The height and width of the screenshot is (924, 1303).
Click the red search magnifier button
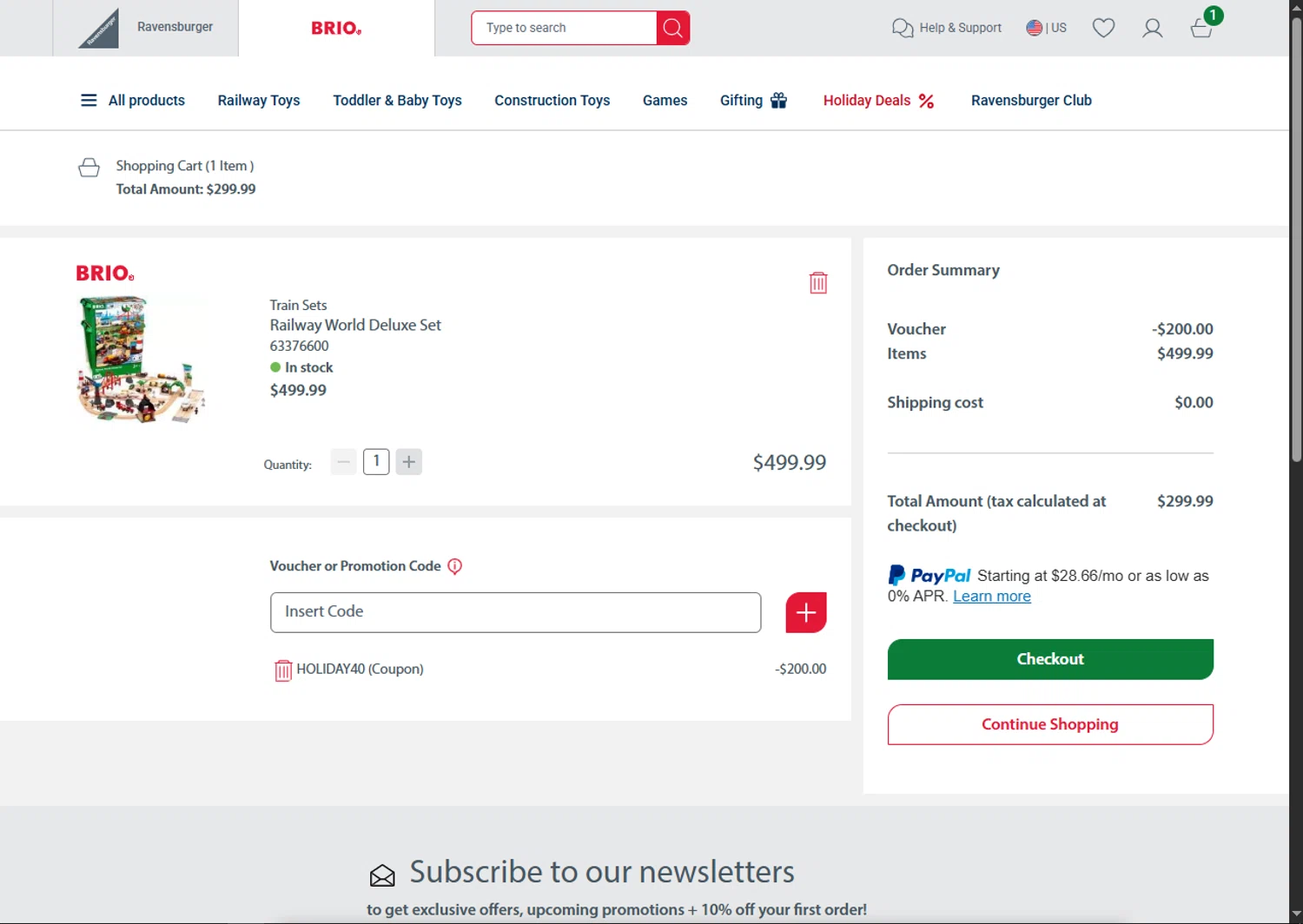(x=672, y=28)
